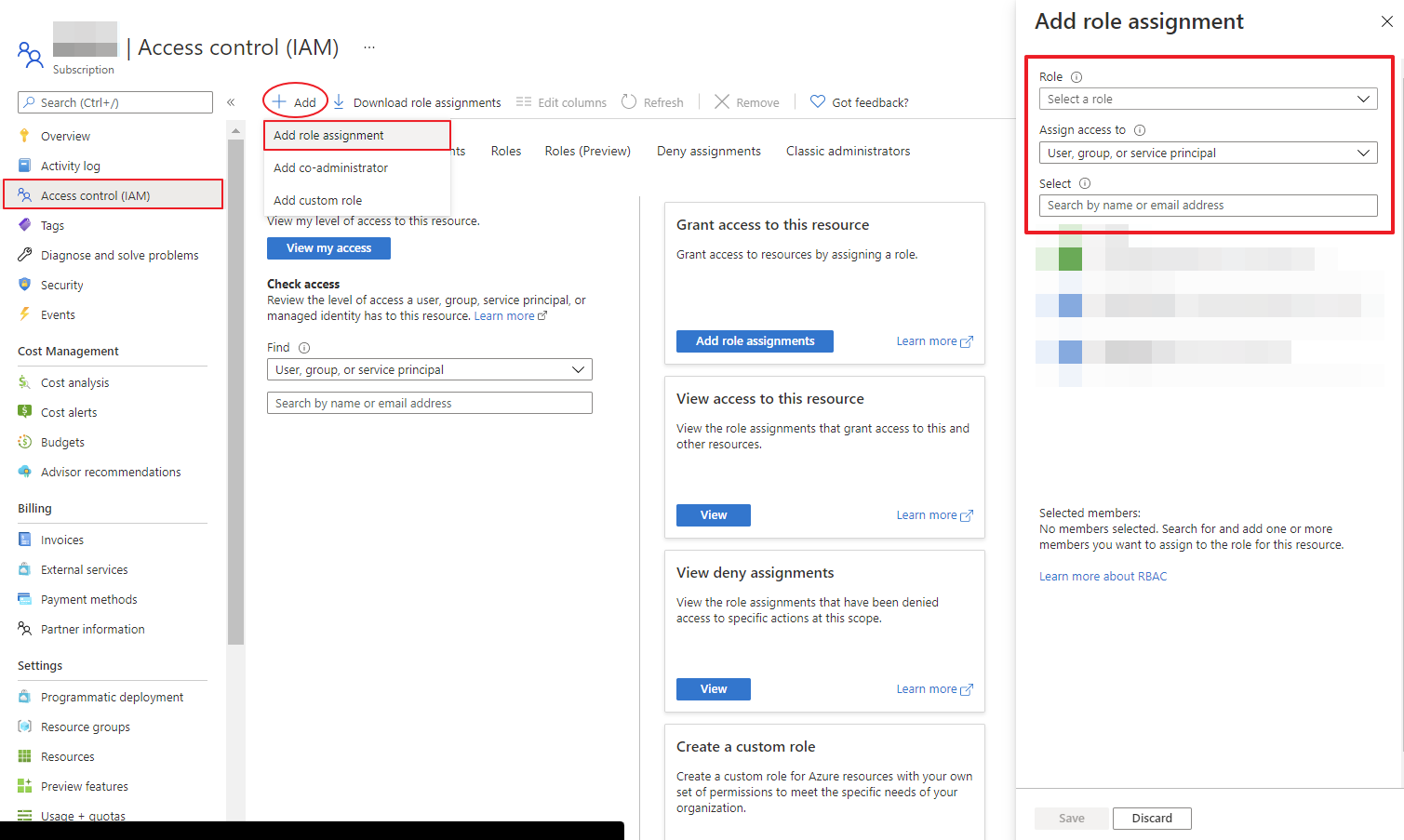This screenshot has height=840, width=1404.
Task: Open the Assign access to dropdown
Action: pyautogui.click(x=1208, y=153)
